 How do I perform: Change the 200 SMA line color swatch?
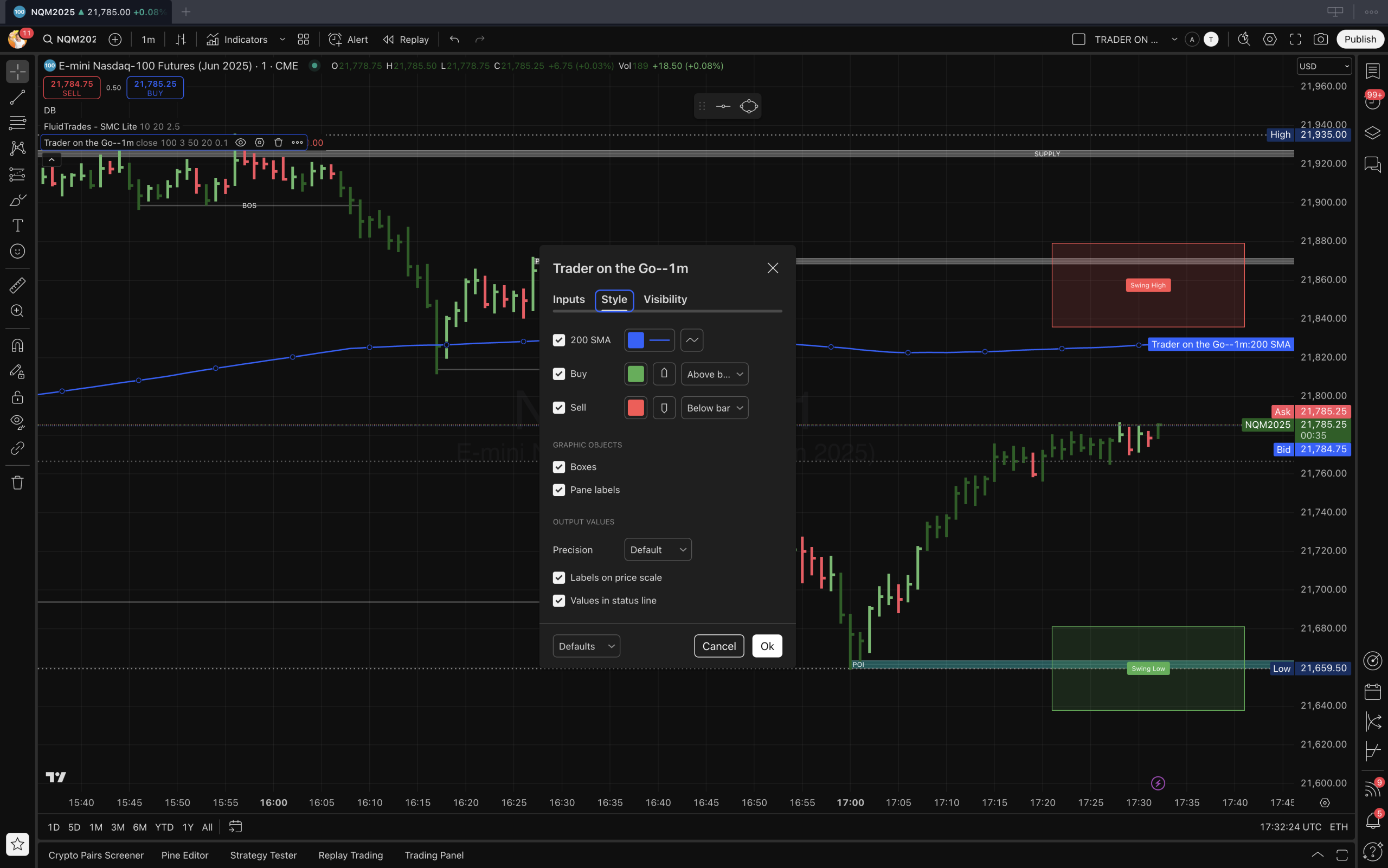tap(635, 340)
